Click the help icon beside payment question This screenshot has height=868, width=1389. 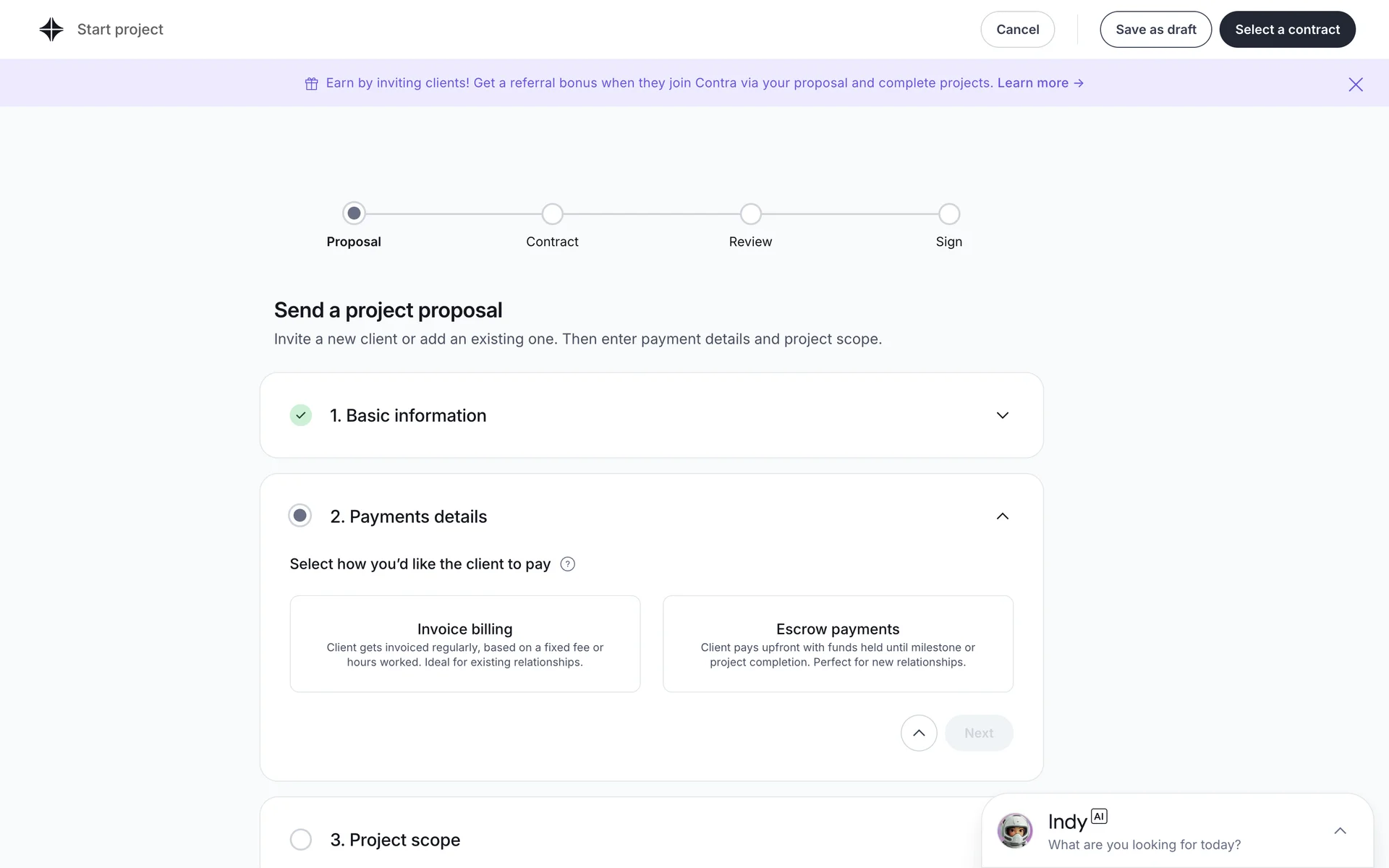coord(568,564)
